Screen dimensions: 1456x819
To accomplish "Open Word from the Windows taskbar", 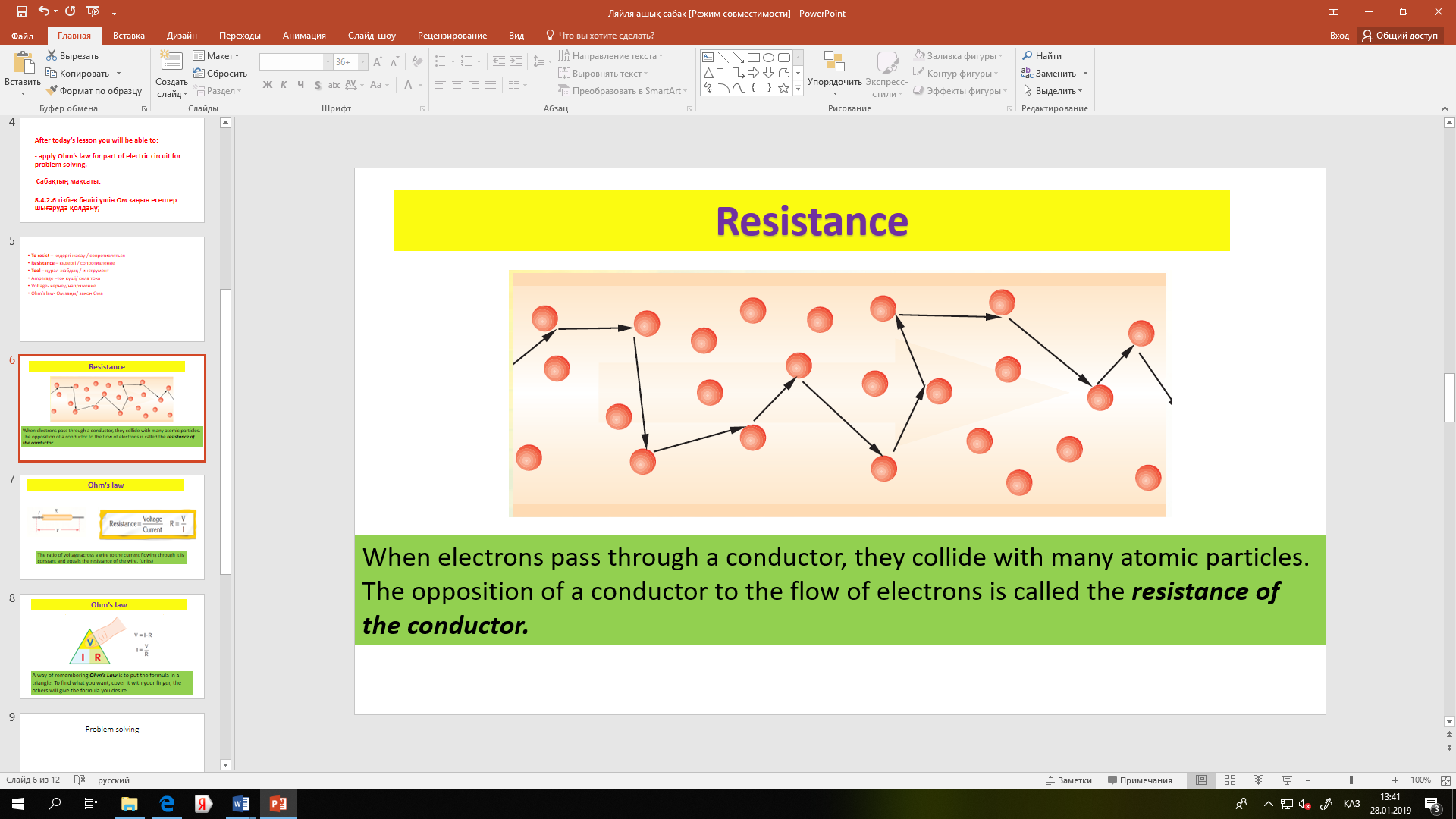I will pos(241,804).
